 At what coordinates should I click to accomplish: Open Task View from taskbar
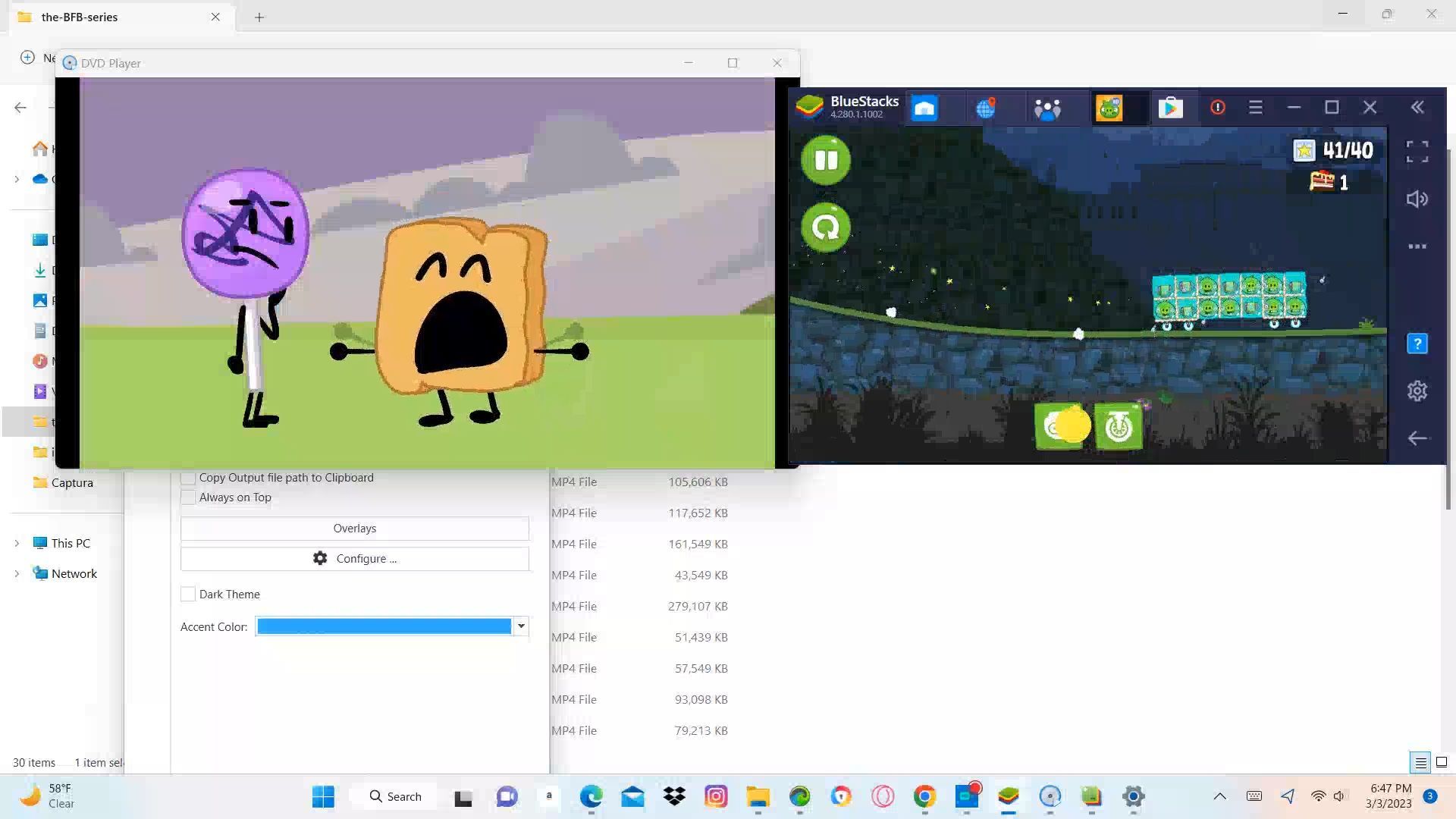pyautogui.click(x=463, y=797)
